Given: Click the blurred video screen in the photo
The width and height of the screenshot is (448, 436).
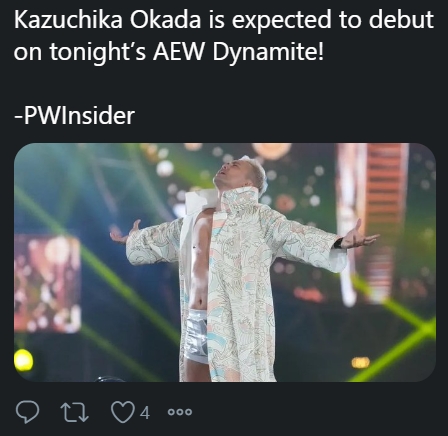Looking at the screenshot, I should click(x=47, y=283).
